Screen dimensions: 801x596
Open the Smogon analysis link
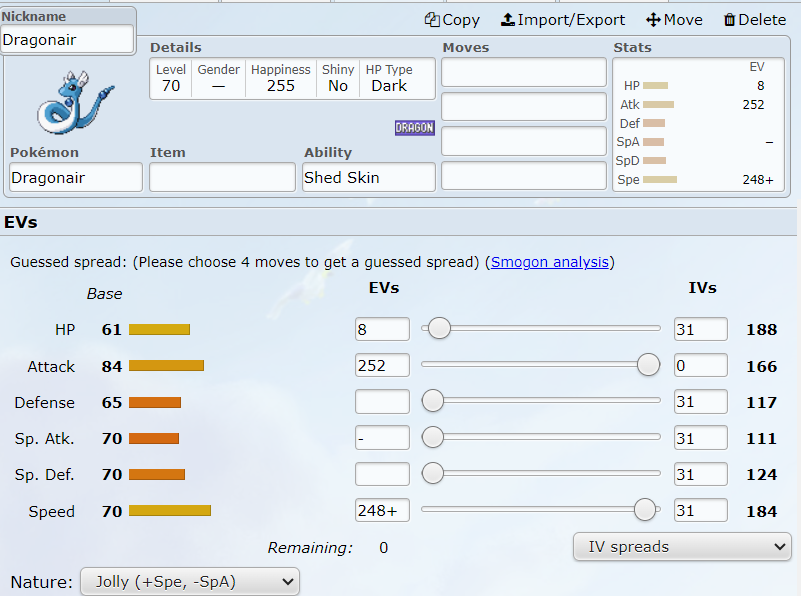point(549,262)
